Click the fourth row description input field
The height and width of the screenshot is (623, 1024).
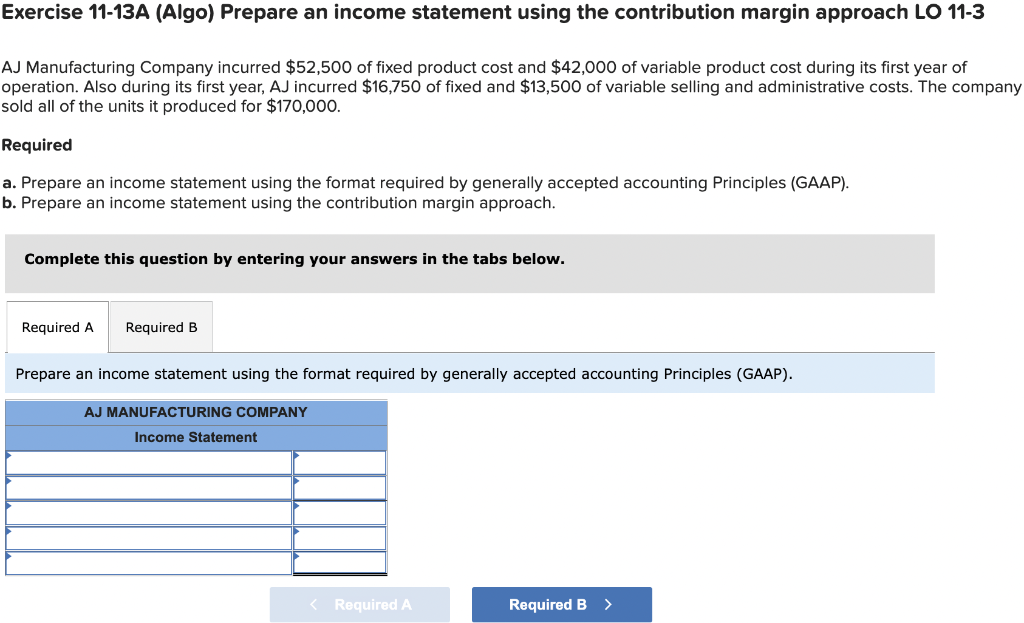148,537
